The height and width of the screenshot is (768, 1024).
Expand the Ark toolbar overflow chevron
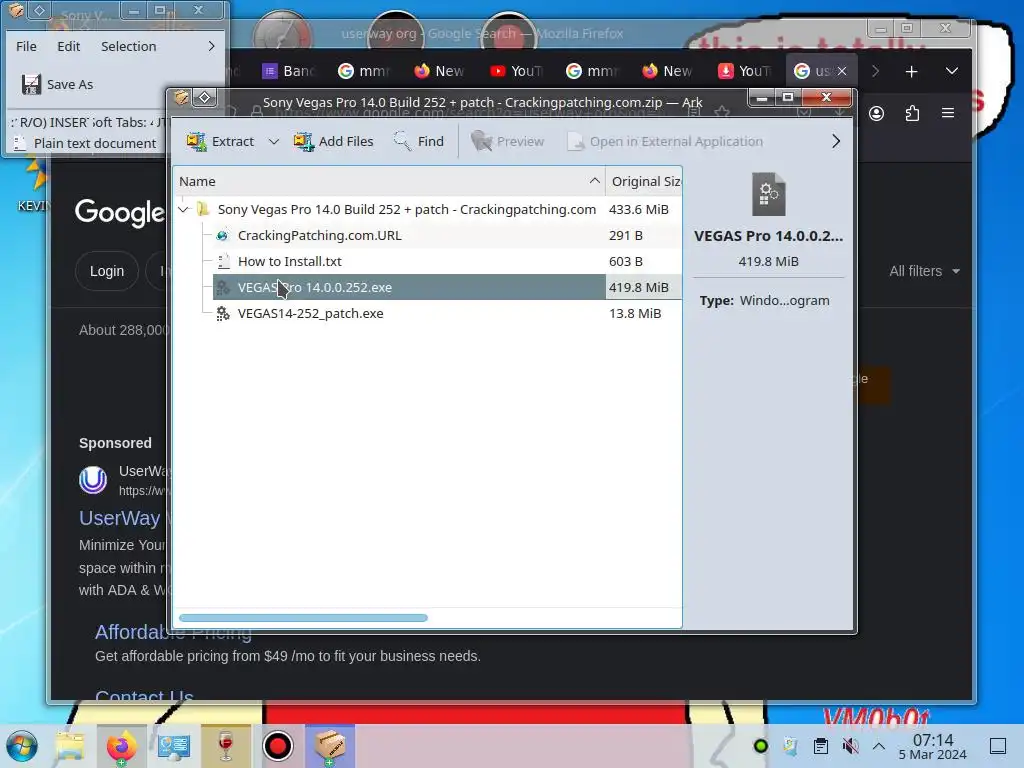pyautogui.click(x=835, y=141)
